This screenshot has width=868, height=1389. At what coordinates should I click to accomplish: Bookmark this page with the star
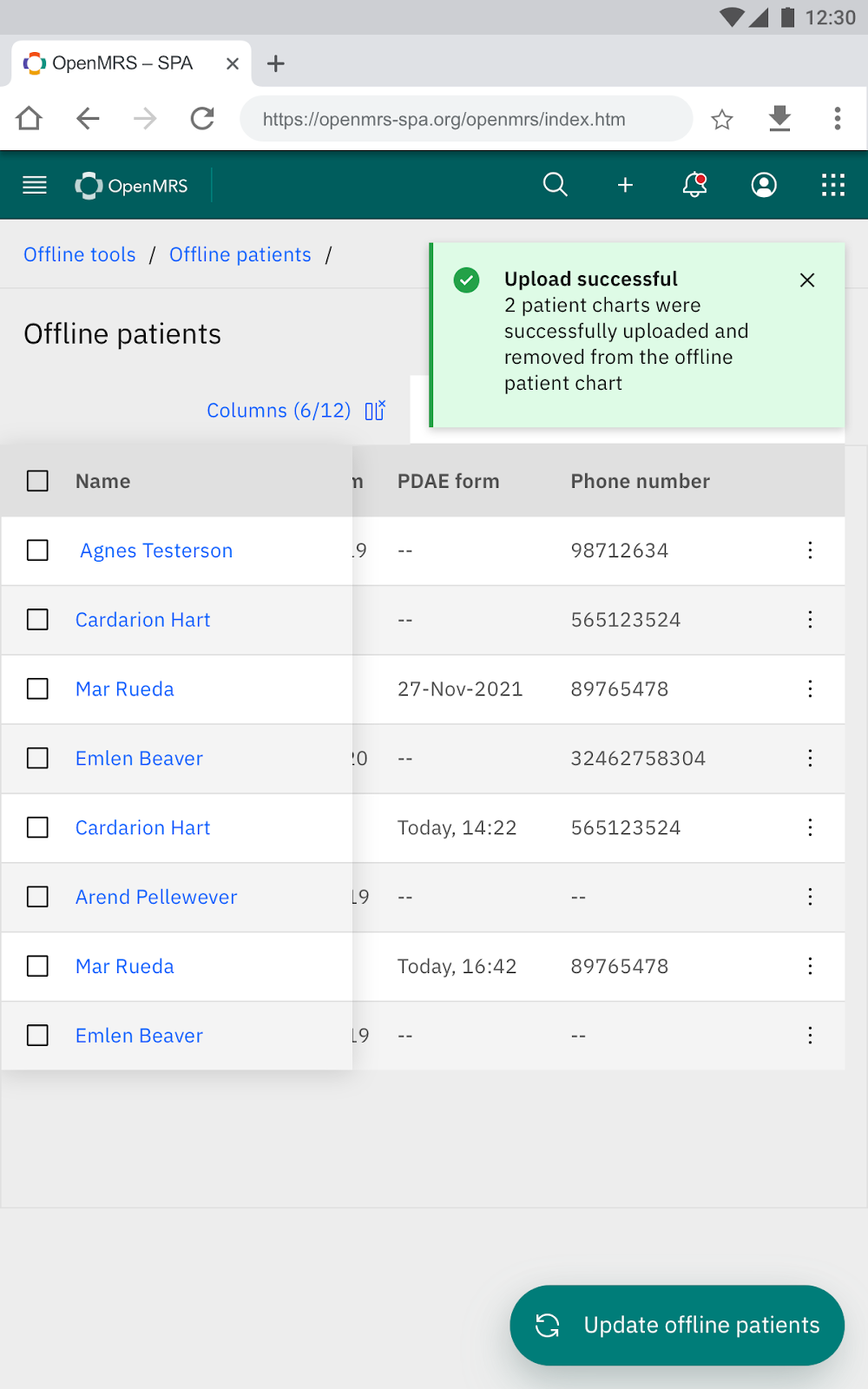721,119
